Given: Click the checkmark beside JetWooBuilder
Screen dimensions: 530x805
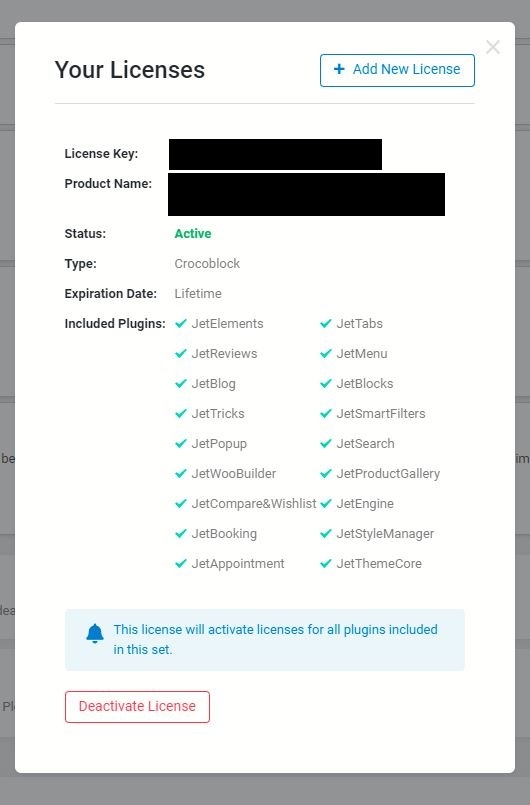Looking at the screenshot, I should coord(181,473).
